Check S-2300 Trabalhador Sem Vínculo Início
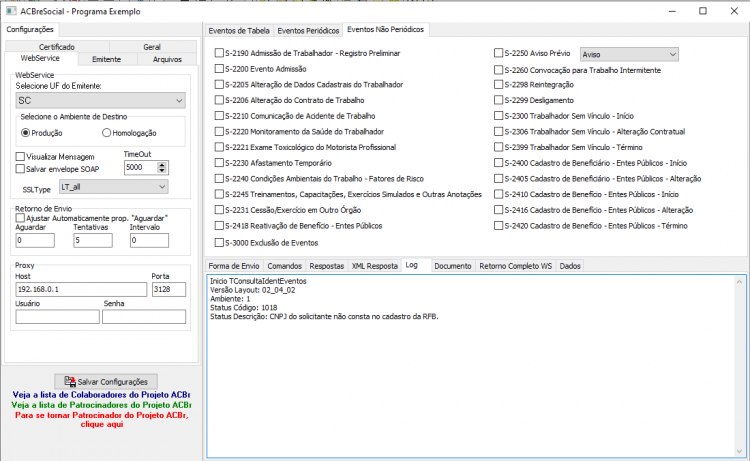The height and width of the screenshot is (461, 750). (498, 116)
